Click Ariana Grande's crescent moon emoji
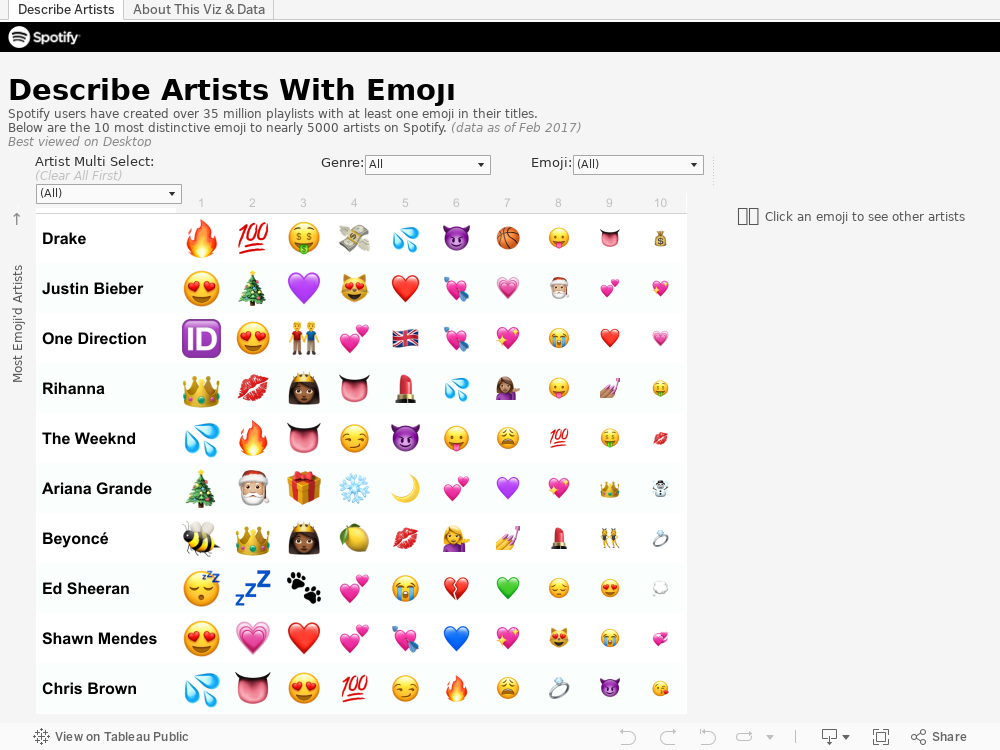 406,489
